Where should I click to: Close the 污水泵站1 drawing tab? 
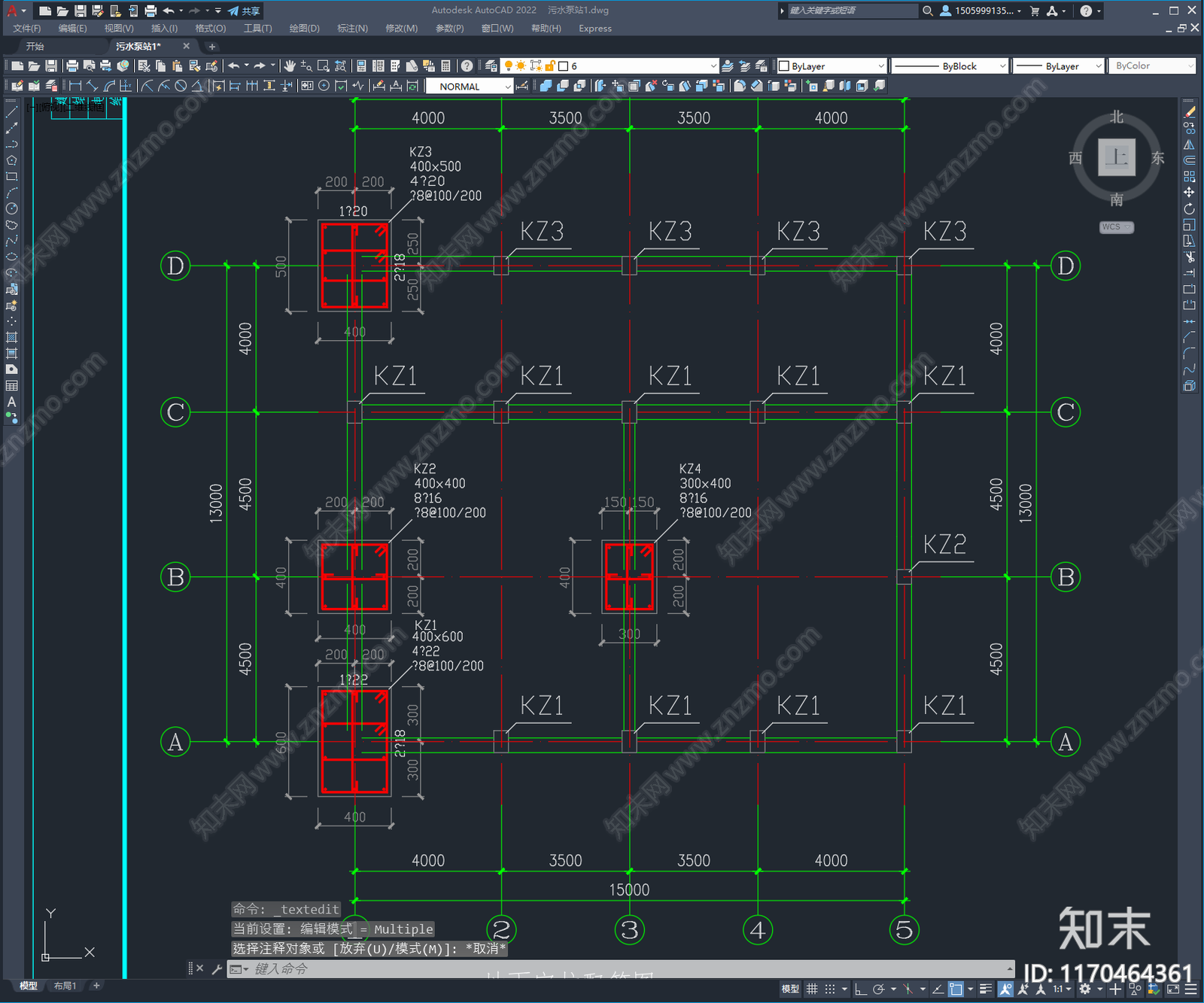(187, 46)
